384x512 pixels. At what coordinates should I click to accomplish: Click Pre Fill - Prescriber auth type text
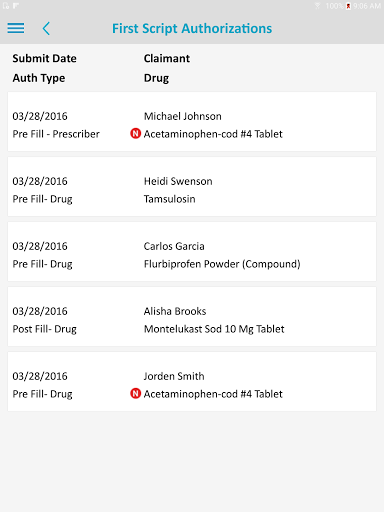(56, 134)
